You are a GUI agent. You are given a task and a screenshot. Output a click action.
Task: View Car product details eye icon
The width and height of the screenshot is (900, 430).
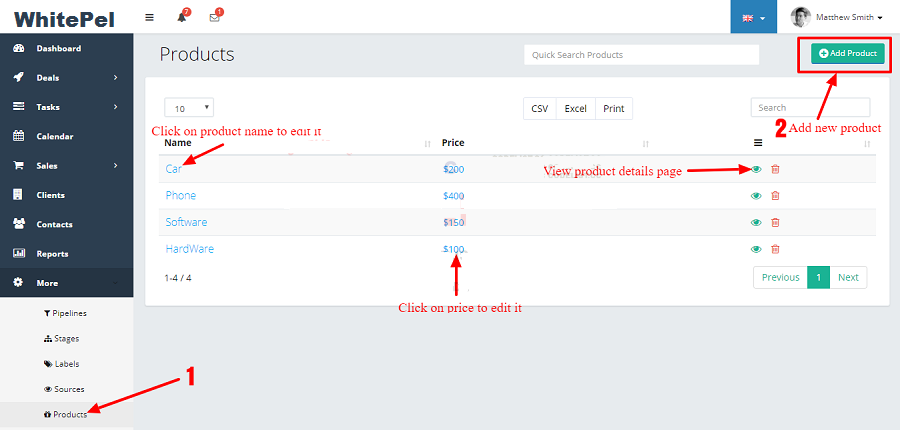click(756, 169)
